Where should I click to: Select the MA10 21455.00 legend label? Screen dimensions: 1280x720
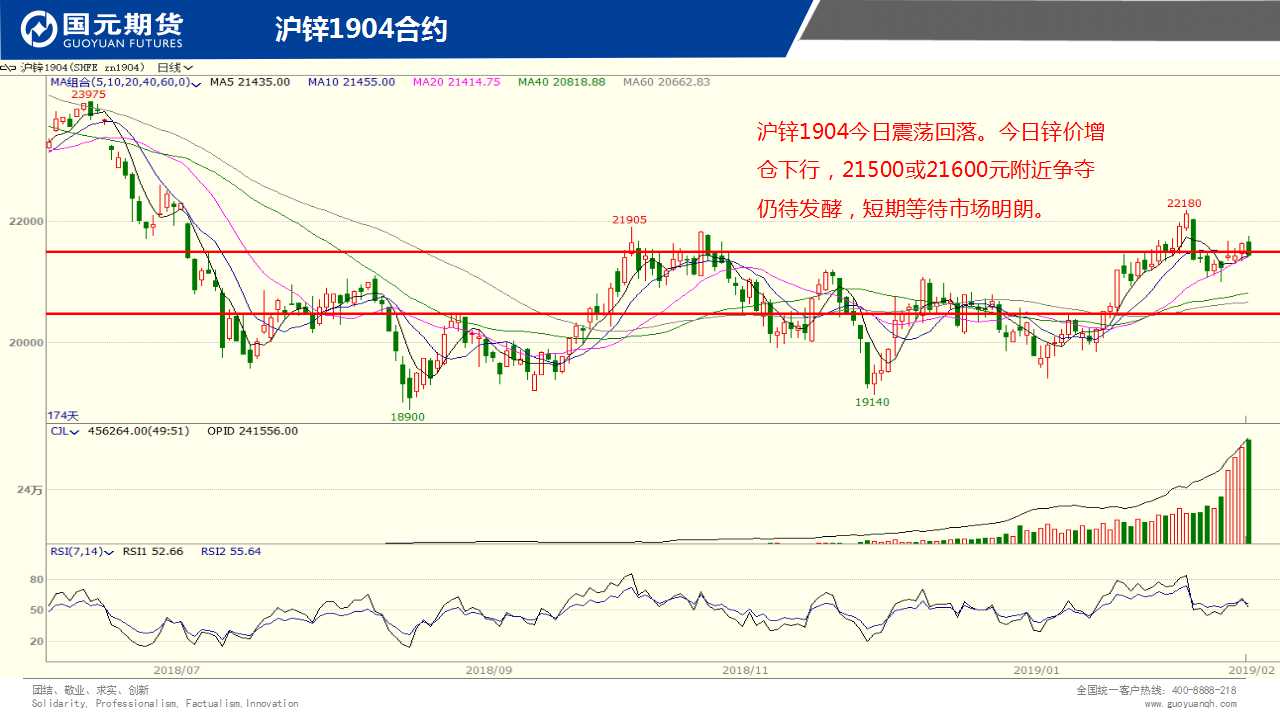[351, 82]
